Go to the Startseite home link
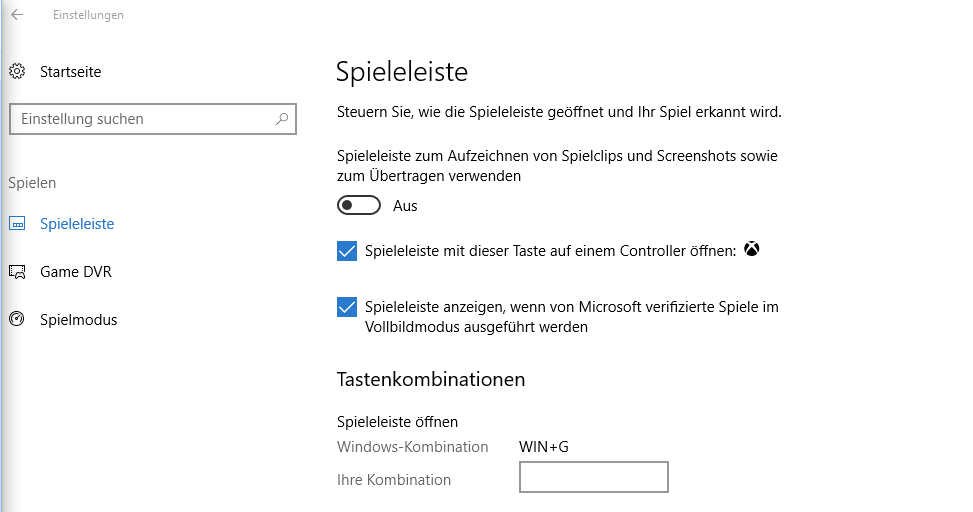 point(70,72)
